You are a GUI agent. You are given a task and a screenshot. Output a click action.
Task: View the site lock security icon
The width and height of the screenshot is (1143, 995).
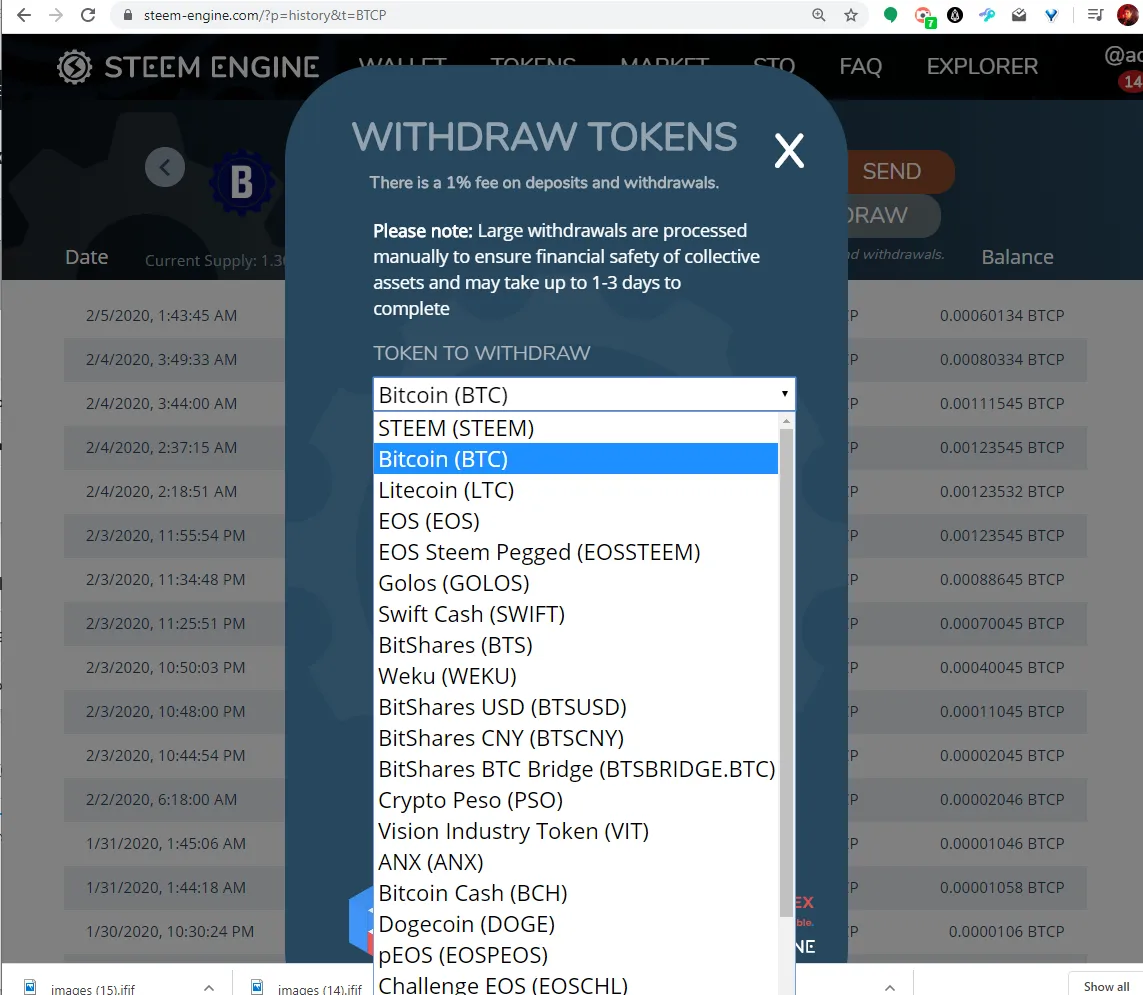pos(128,15)
